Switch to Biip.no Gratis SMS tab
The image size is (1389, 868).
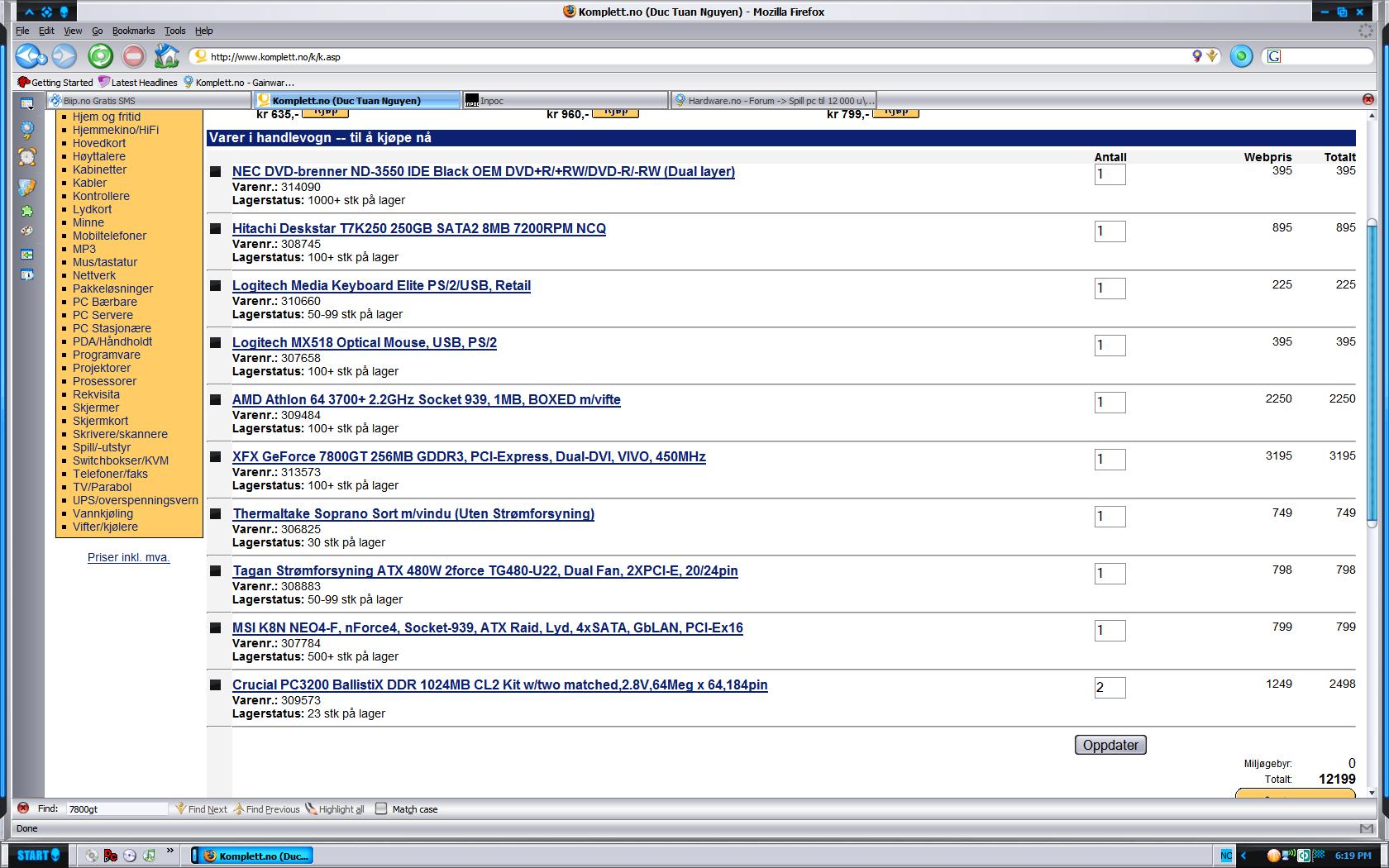149,100
